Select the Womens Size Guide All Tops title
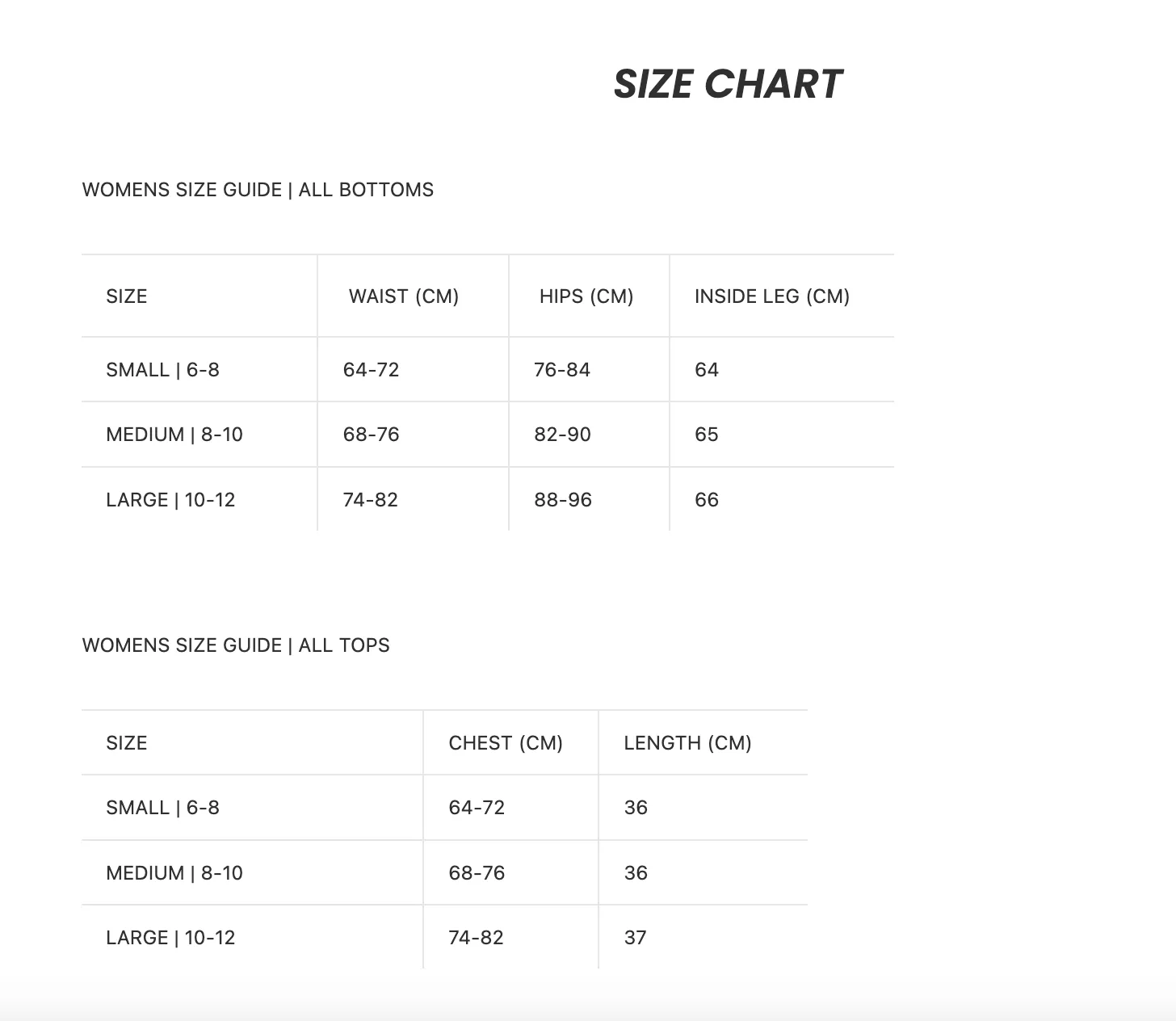Screen dimensions: 1176x1021 236,645
